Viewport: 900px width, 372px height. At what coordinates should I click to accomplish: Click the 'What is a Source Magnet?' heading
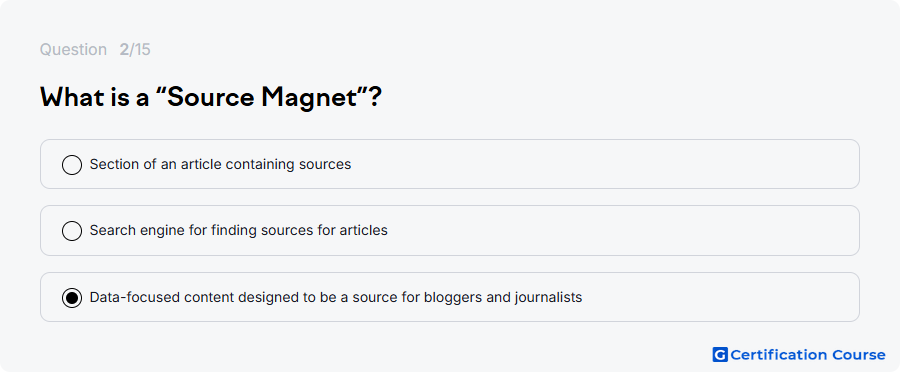click(211, 98)
